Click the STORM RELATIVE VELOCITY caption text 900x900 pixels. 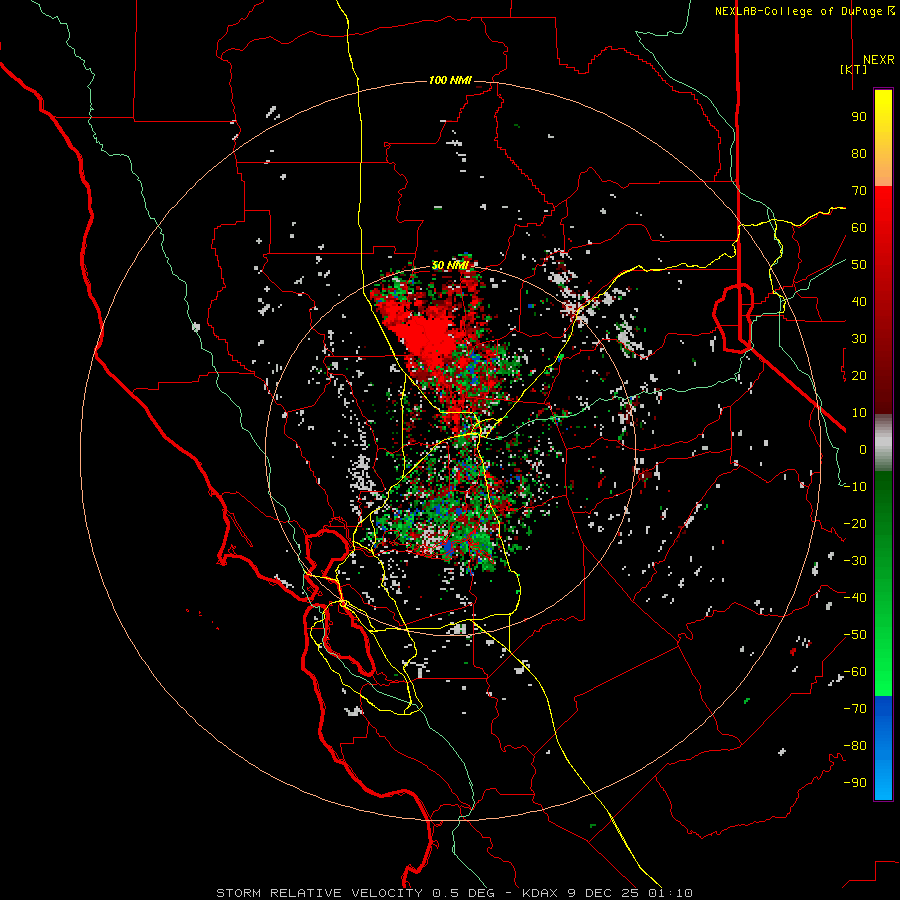click(319, 893)
